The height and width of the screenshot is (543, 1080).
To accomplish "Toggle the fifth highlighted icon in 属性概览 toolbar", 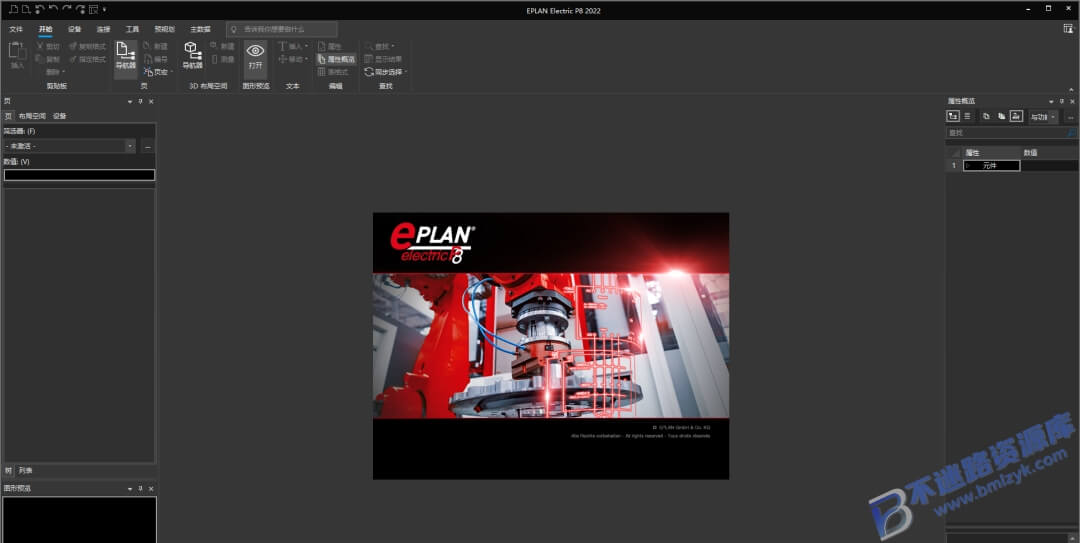I will pos(1017,116).
